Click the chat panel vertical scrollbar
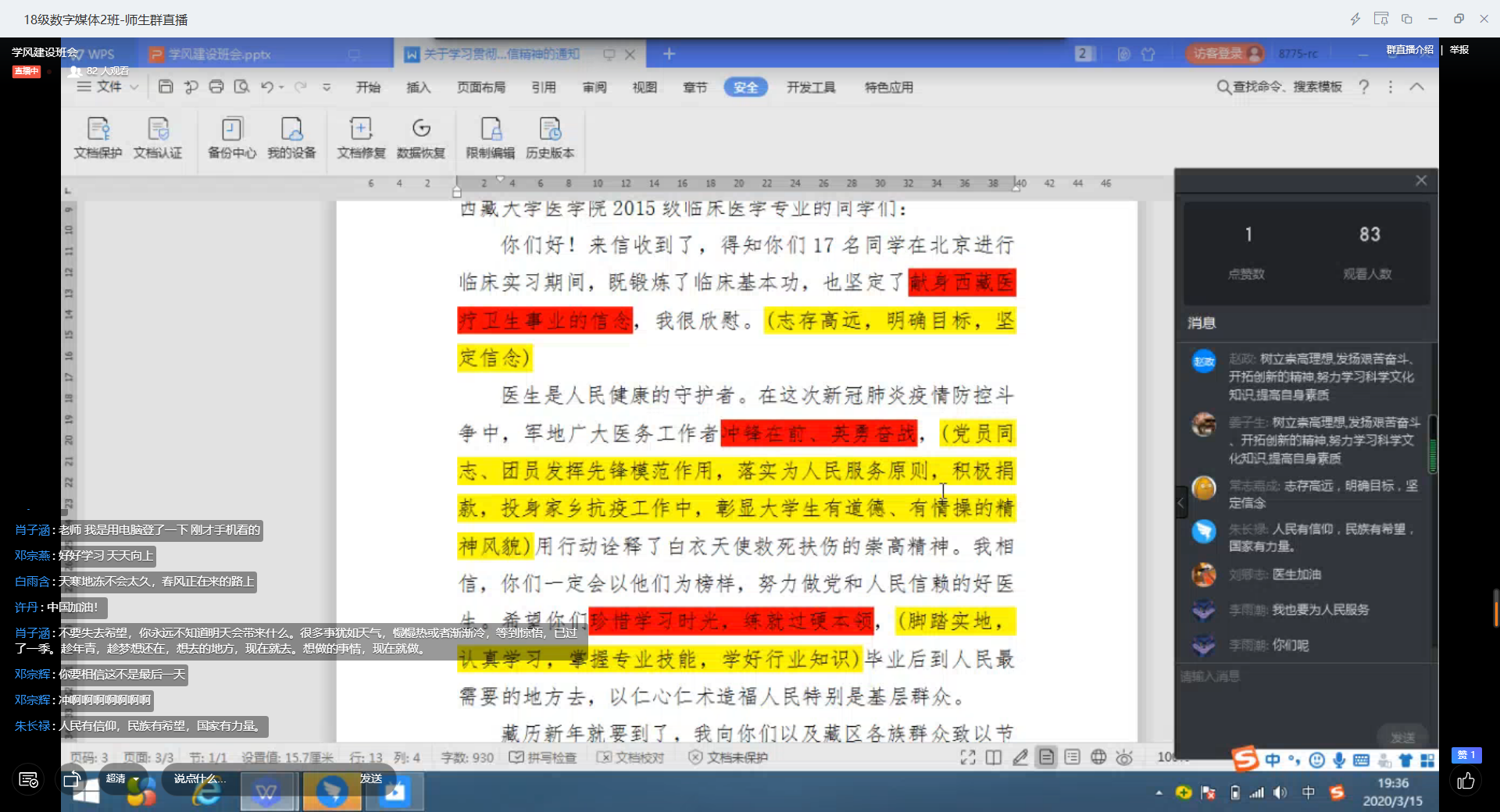Image resolution: width=1500 pixels, height=812 pixels. (1433, 445)
